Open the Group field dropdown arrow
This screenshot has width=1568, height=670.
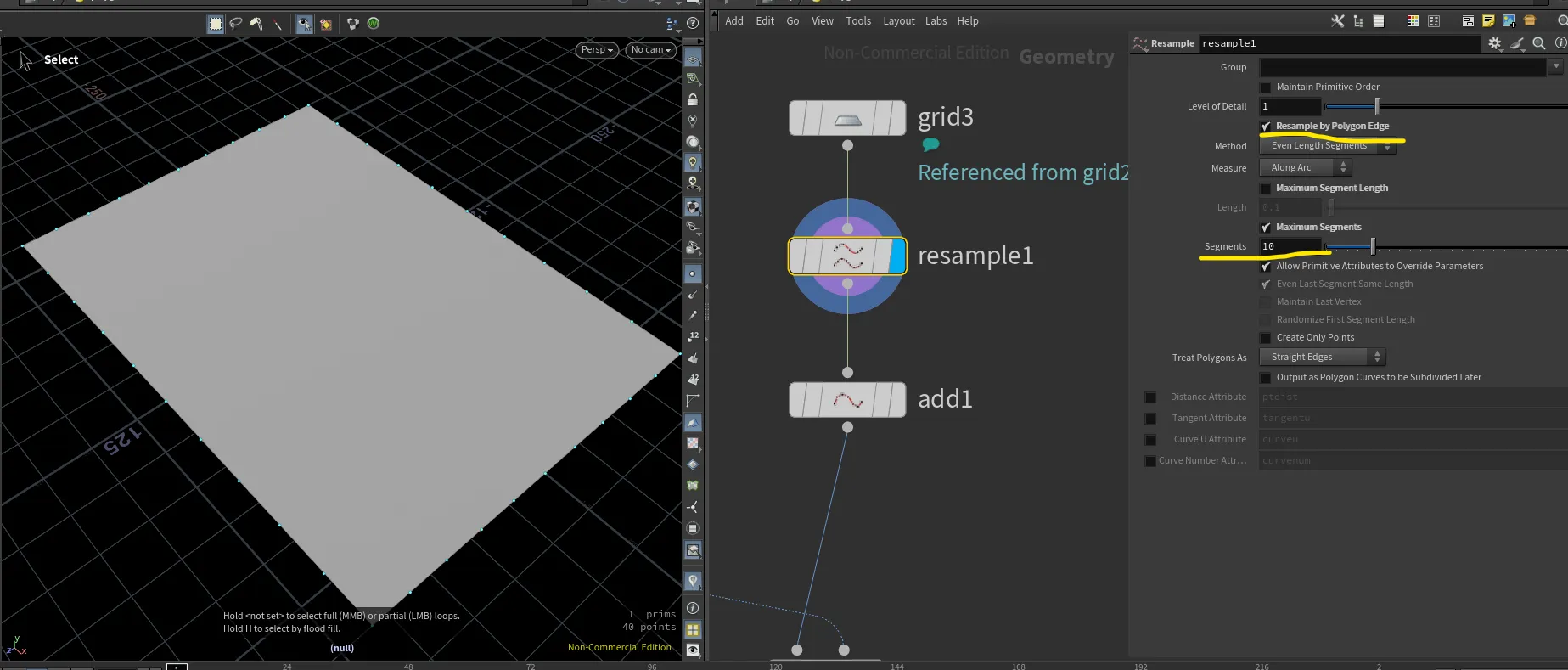(x=1556, y=66)
